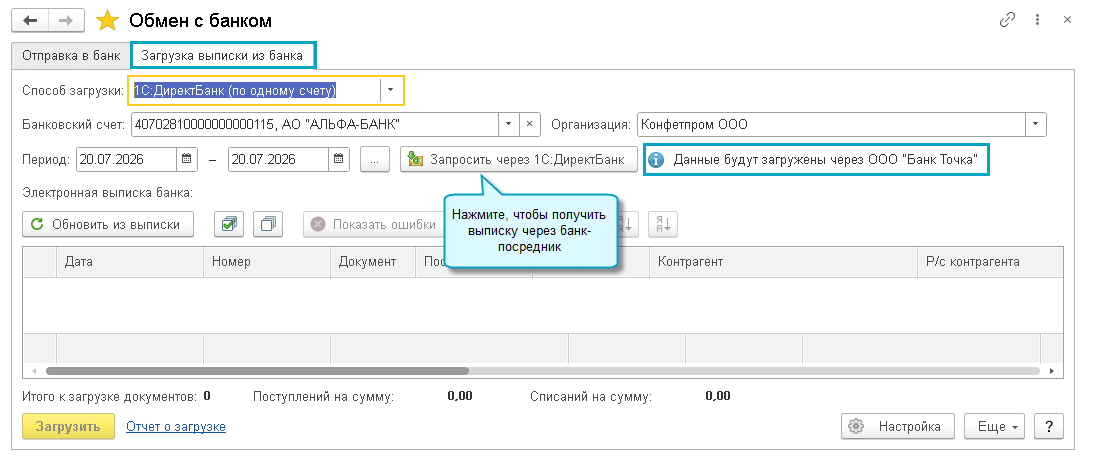Open calendar for period end date
The image size is (1093, 461).
coord(338,158)
